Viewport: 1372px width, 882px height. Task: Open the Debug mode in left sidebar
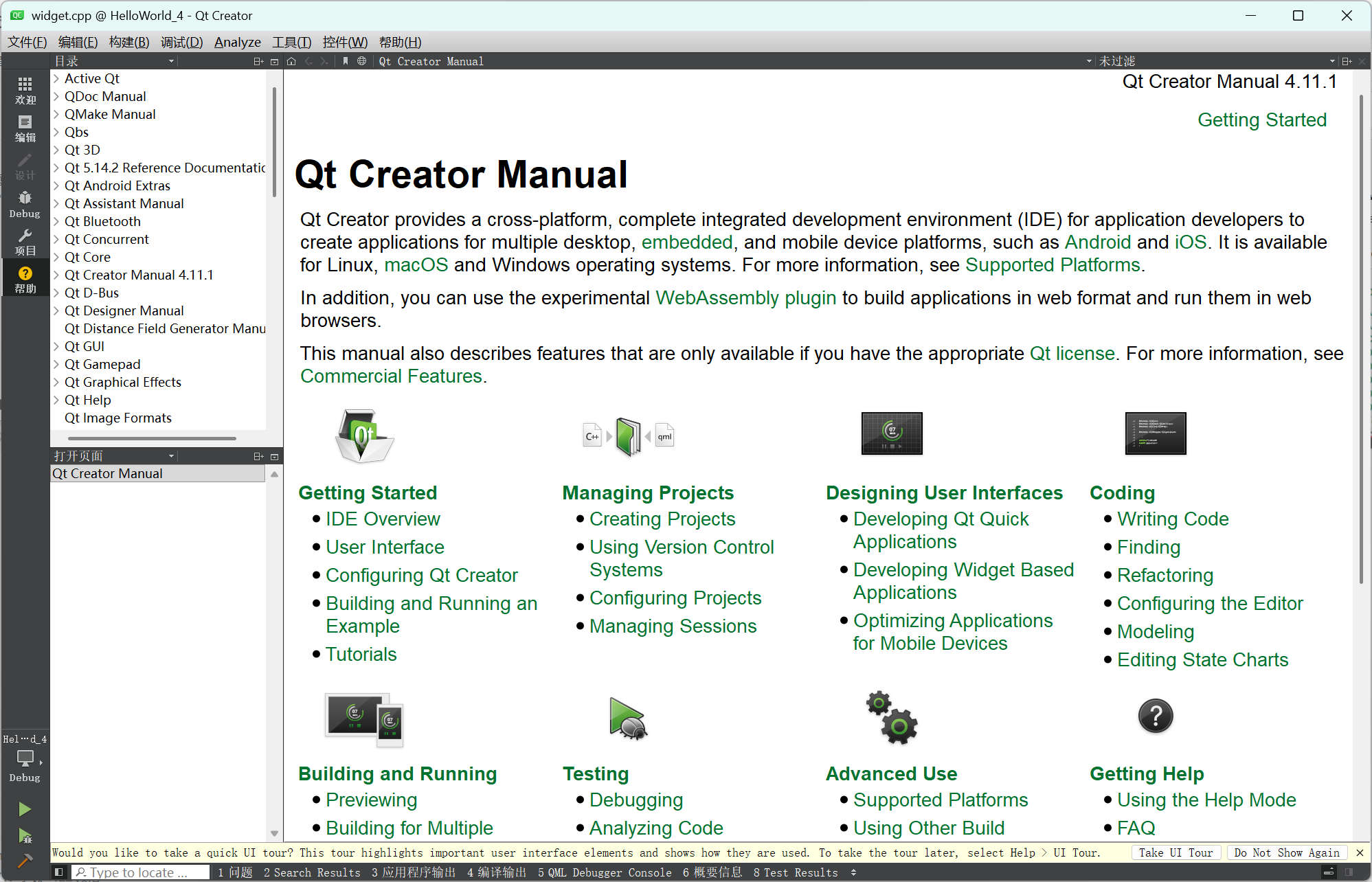[x=25, y=204]
